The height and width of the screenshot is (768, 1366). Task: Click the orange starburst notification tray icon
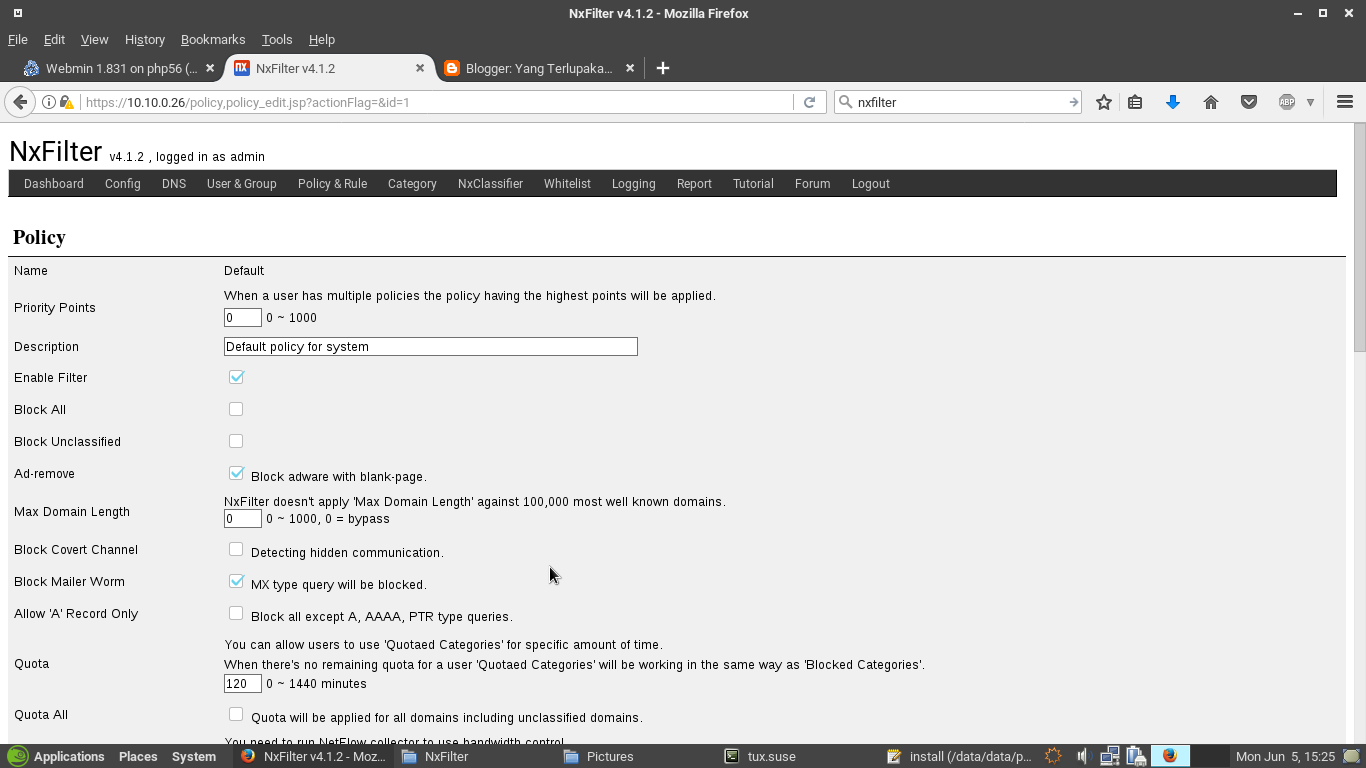[x=1053, y=756]
